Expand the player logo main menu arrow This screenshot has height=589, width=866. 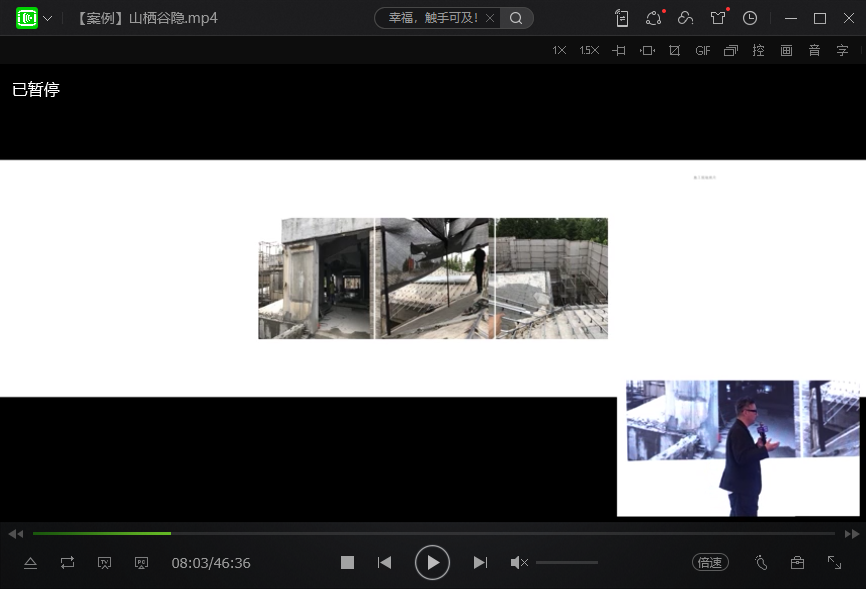[47, 18]
